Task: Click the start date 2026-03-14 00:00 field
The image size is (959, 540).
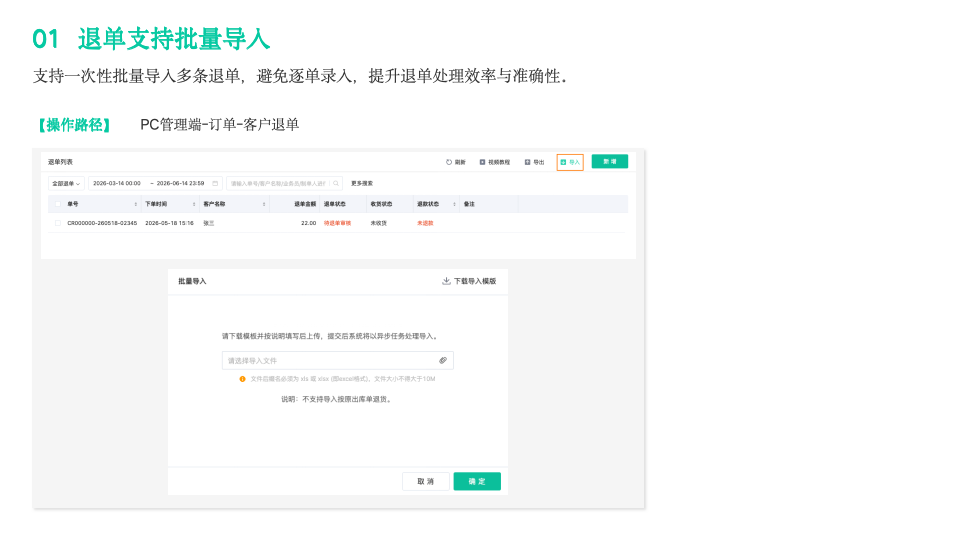Action: (117, 183)
